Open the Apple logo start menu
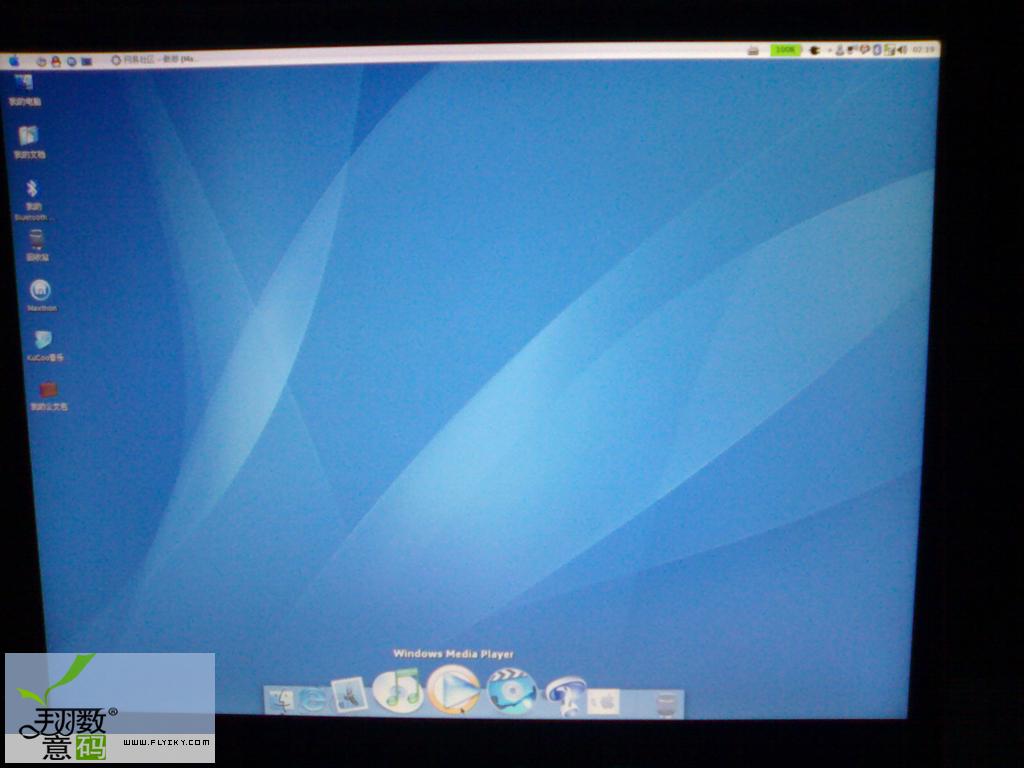This screenshot has width=1024, height=768. tap(14, 61)
